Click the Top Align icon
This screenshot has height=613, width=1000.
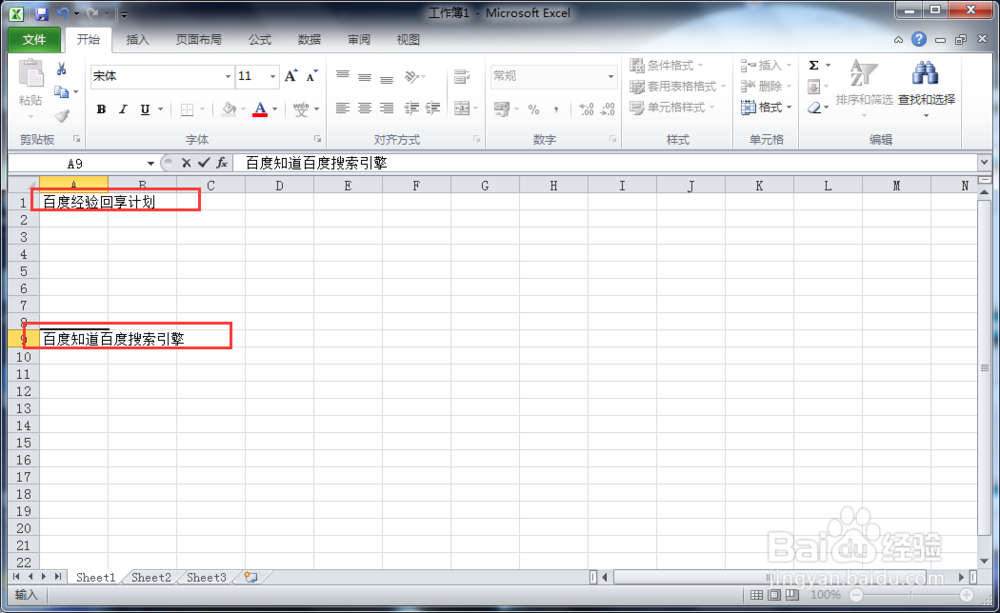(x=342, y=77)
